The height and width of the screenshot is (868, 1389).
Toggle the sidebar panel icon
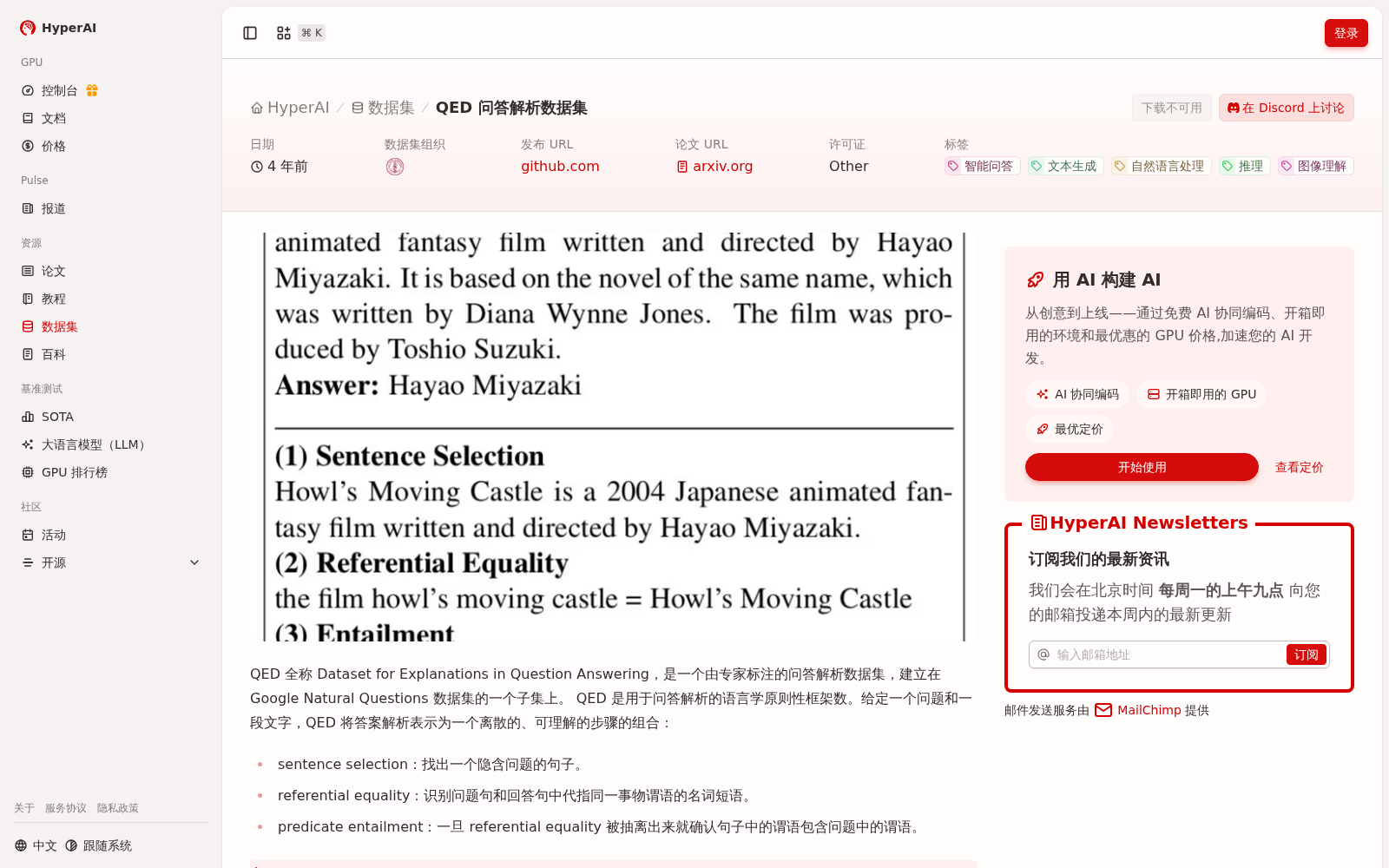250,33
